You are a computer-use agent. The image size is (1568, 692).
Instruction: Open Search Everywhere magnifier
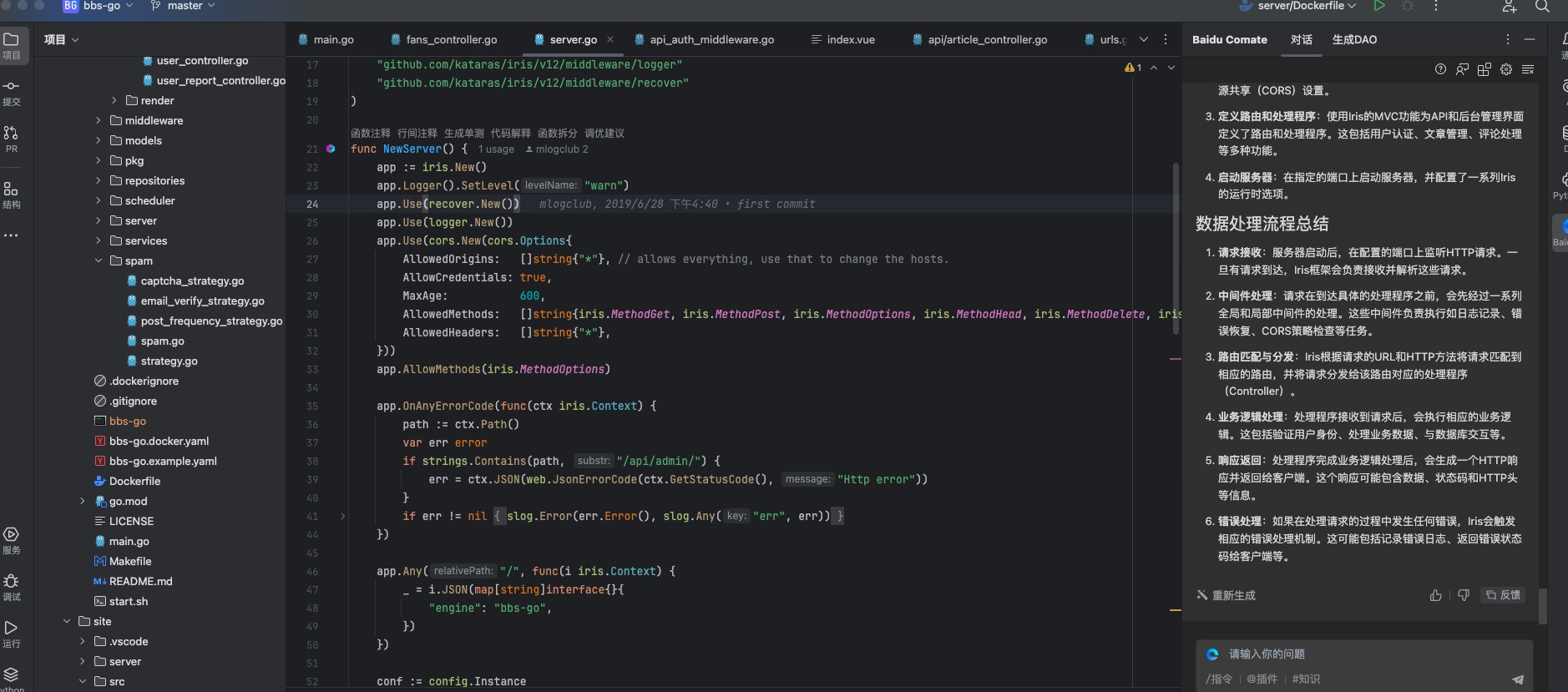coord(1542,6)
